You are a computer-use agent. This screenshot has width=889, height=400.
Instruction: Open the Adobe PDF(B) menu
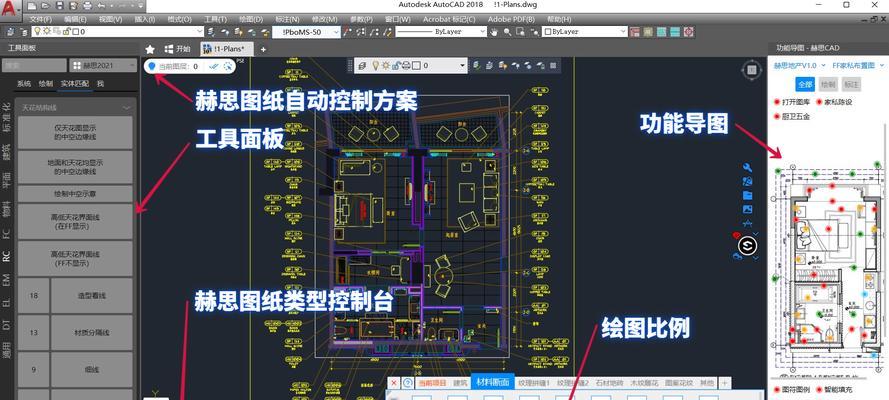511,19
